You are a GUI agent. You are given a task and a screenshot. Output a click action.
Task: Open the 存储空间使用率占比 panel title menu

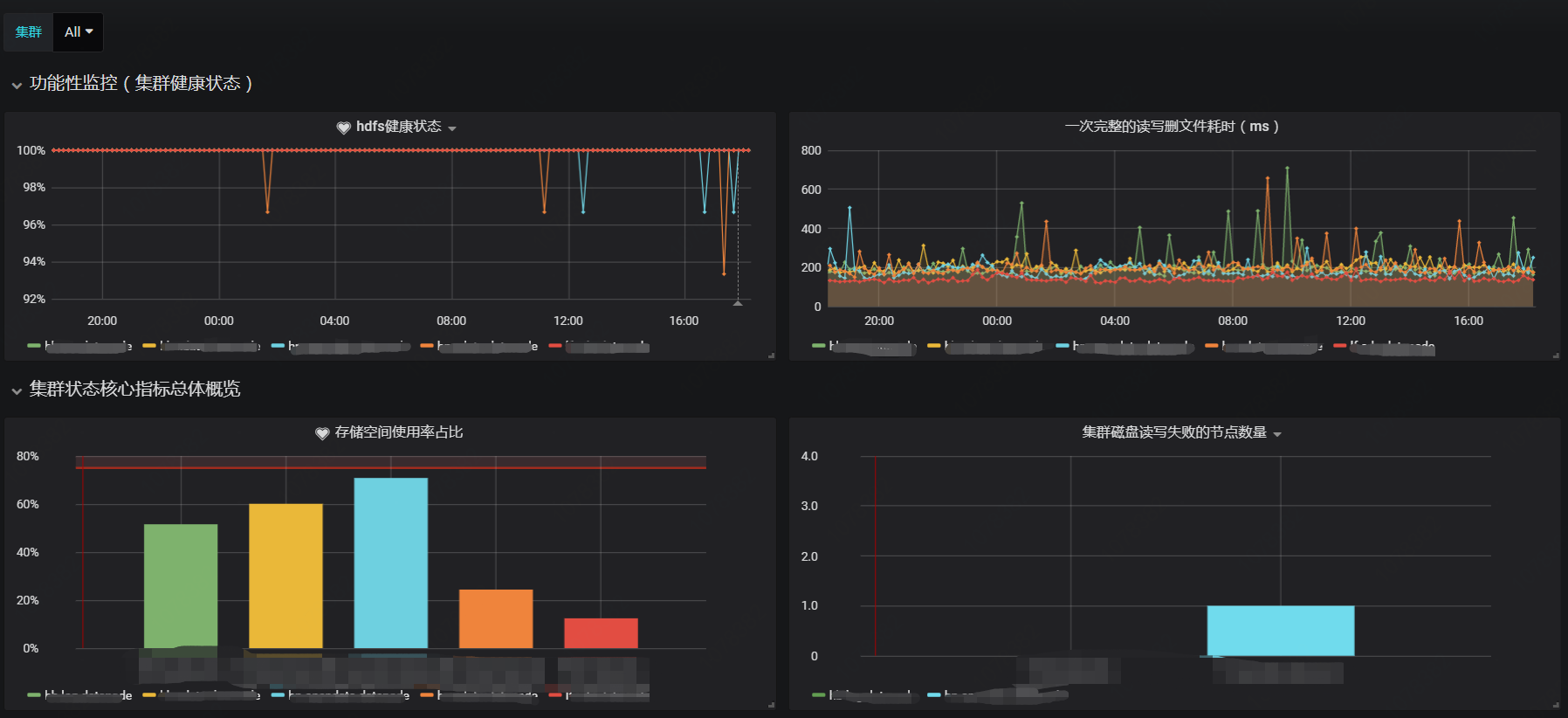pos(399,432)
